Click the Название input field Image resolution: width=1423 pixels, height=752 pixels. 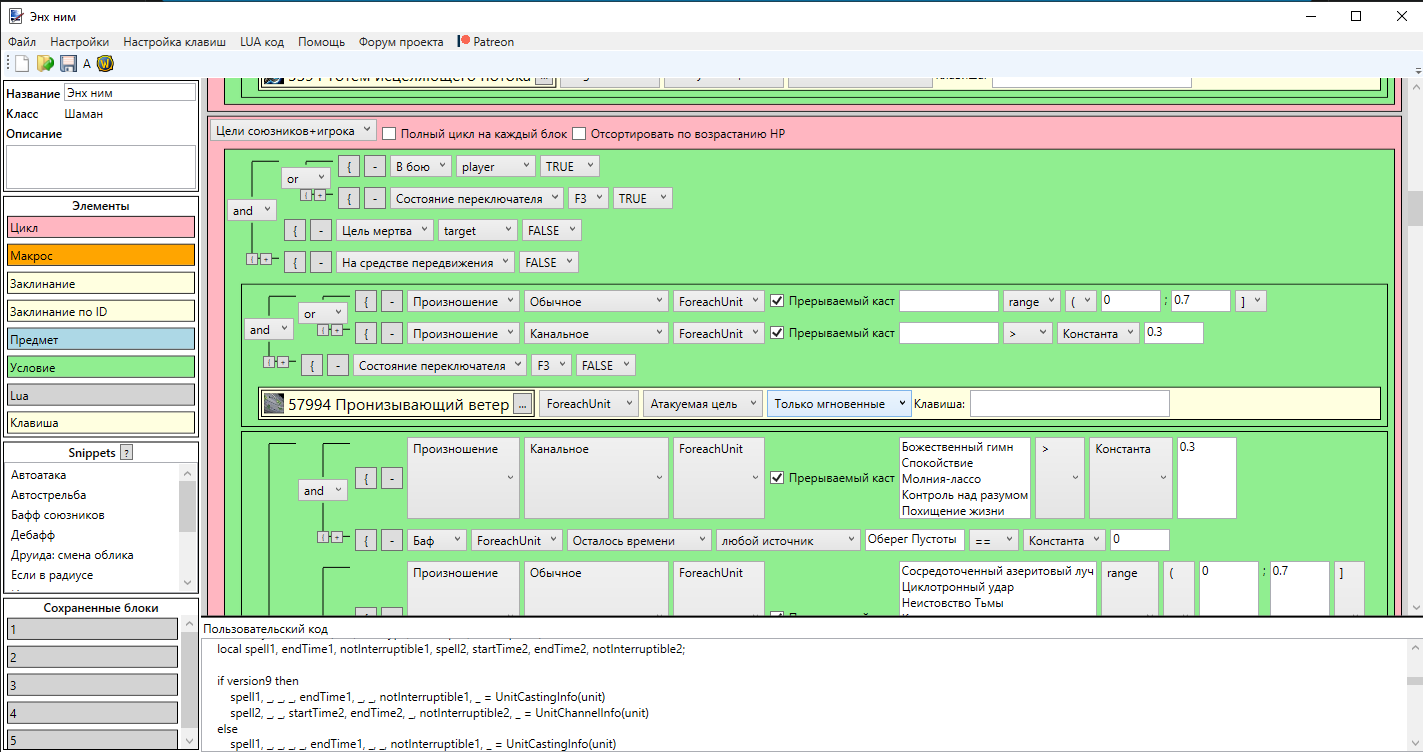click(x=130, y=93)
